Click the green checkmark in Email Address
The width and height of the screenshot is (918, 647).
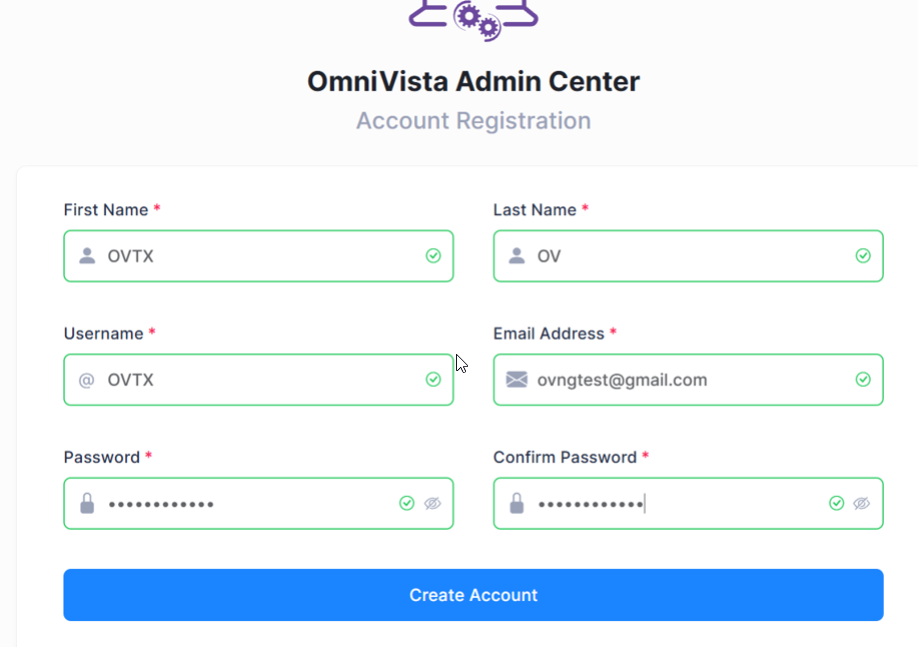point(863,380)
